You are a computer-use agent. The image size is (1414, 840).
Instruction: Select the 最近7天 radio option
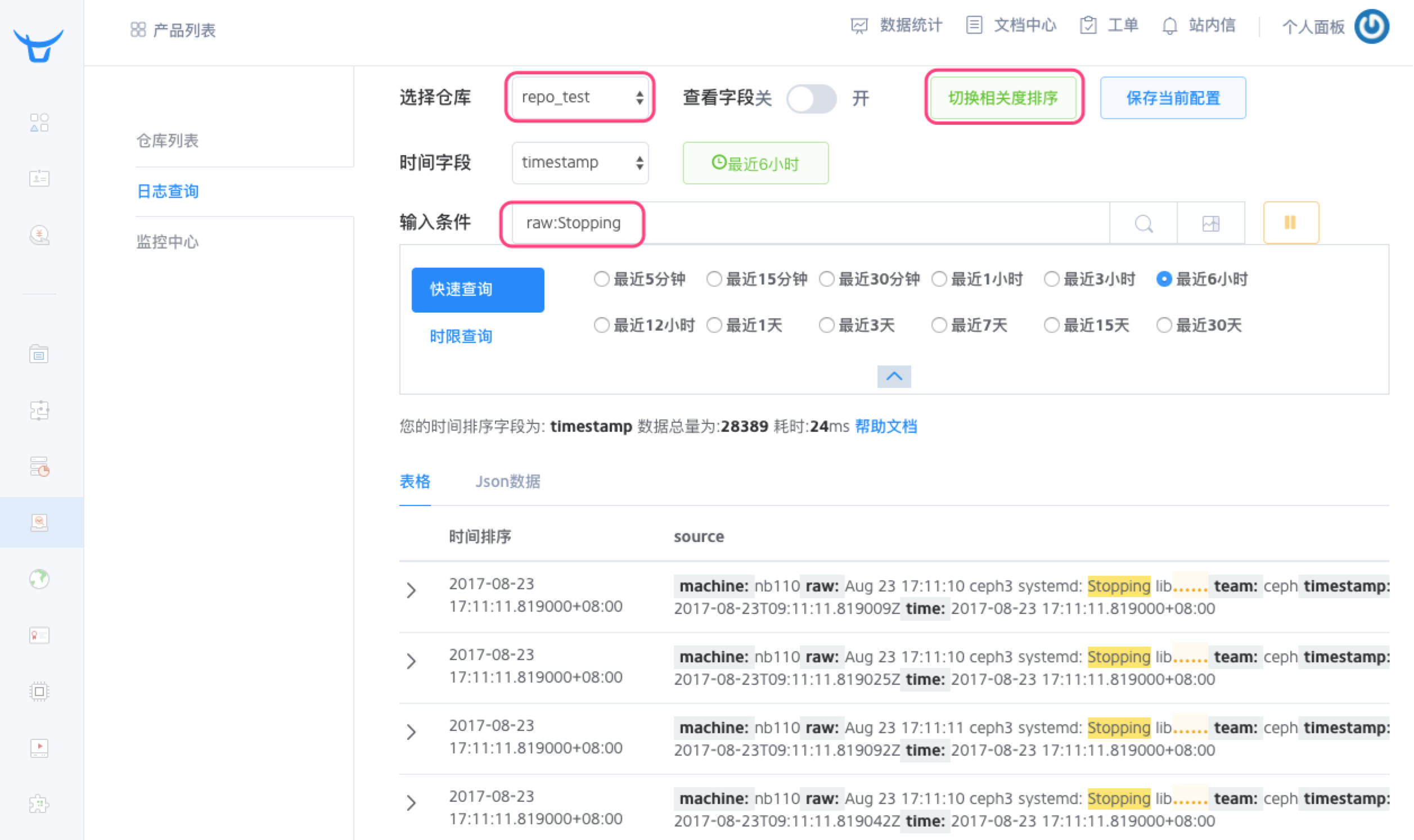939,325
